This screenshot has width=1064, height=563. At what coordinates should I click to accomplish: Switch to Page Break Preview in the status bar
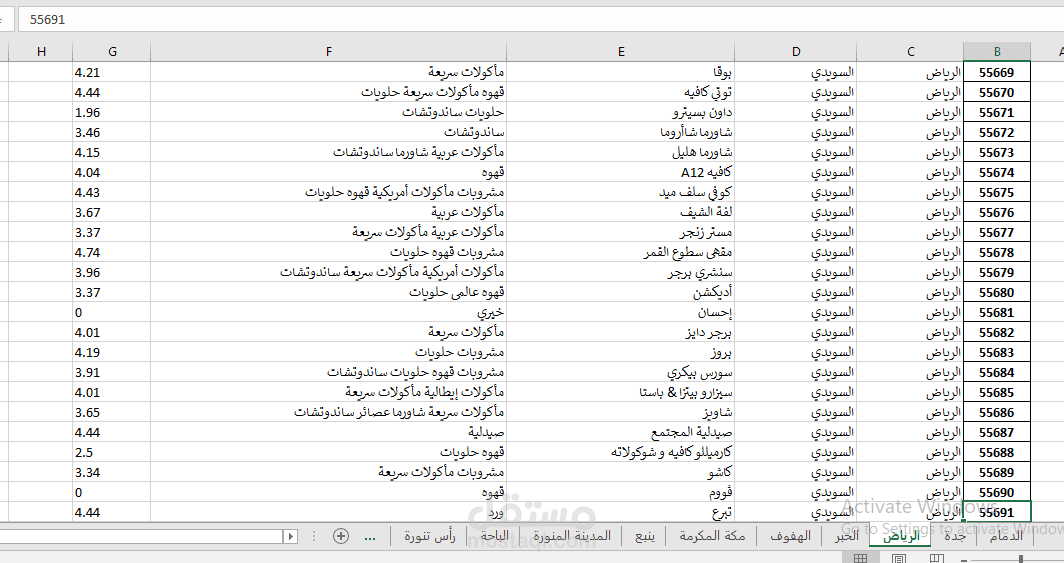coord(936,558)
